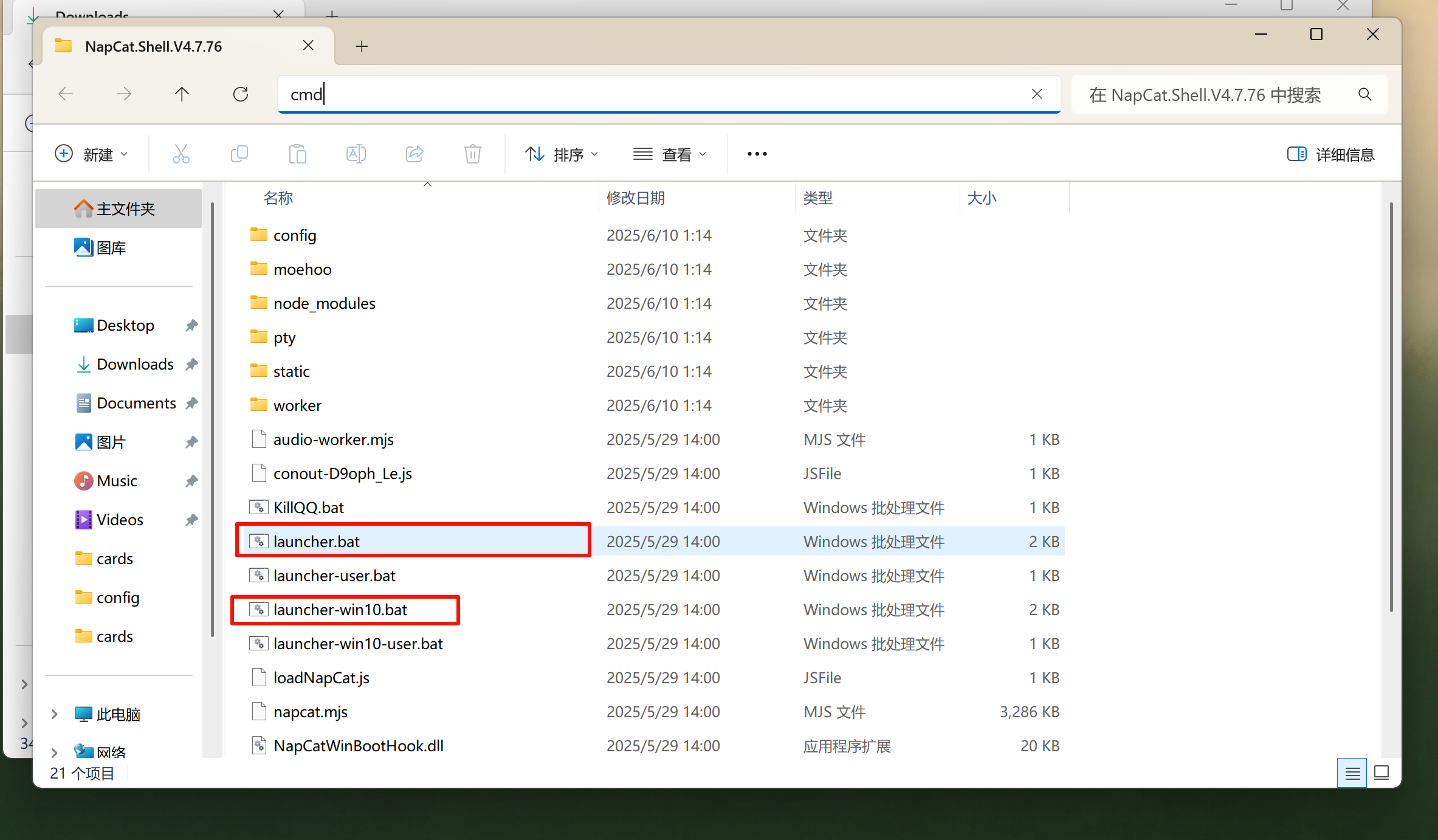Close the NapCat.Shell.V4.7.76 tab
This screenshot has width=1438, height=840.
(308, 46)
